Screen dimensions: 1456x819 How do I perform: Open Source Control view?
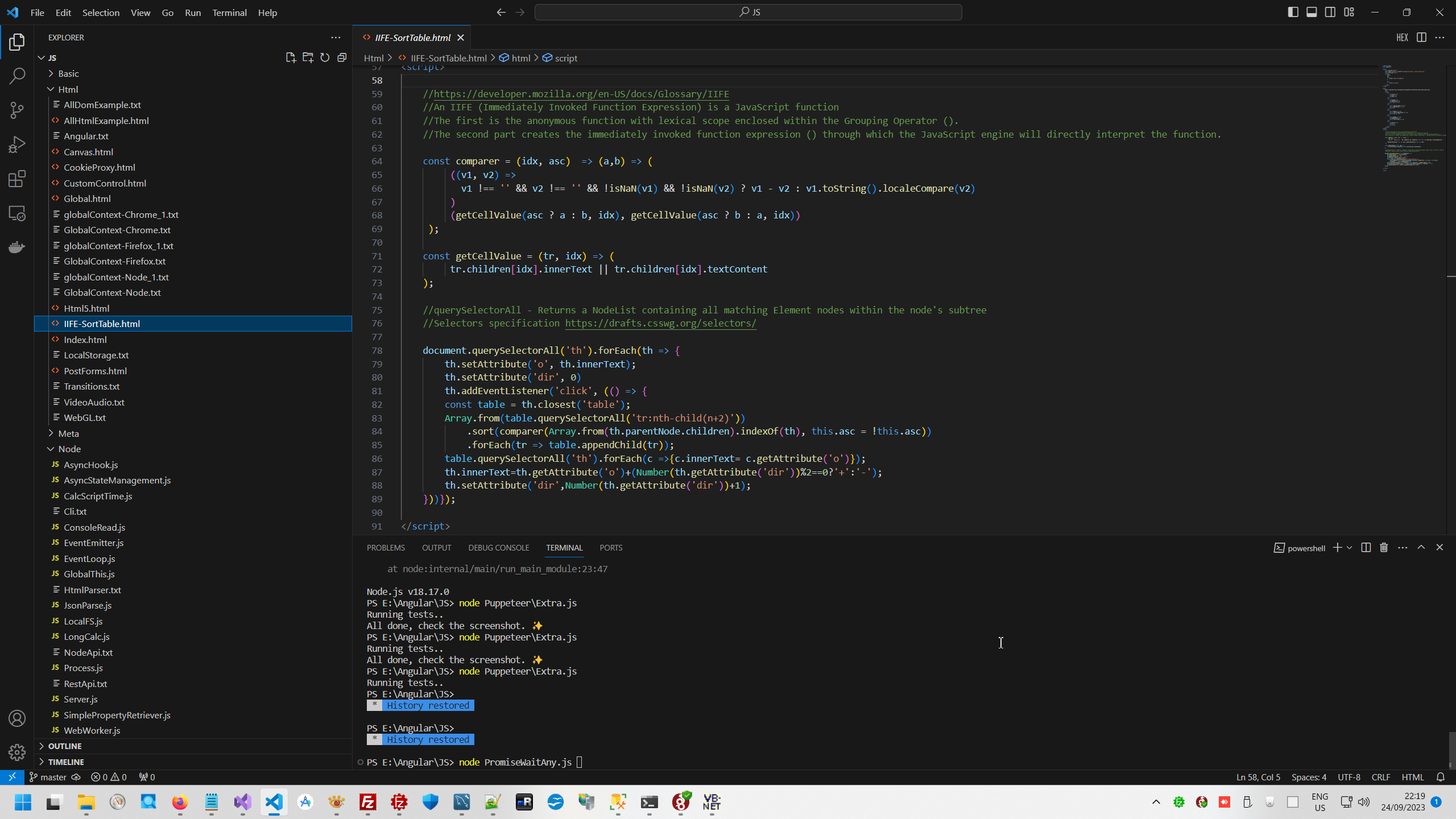[17, 110]
